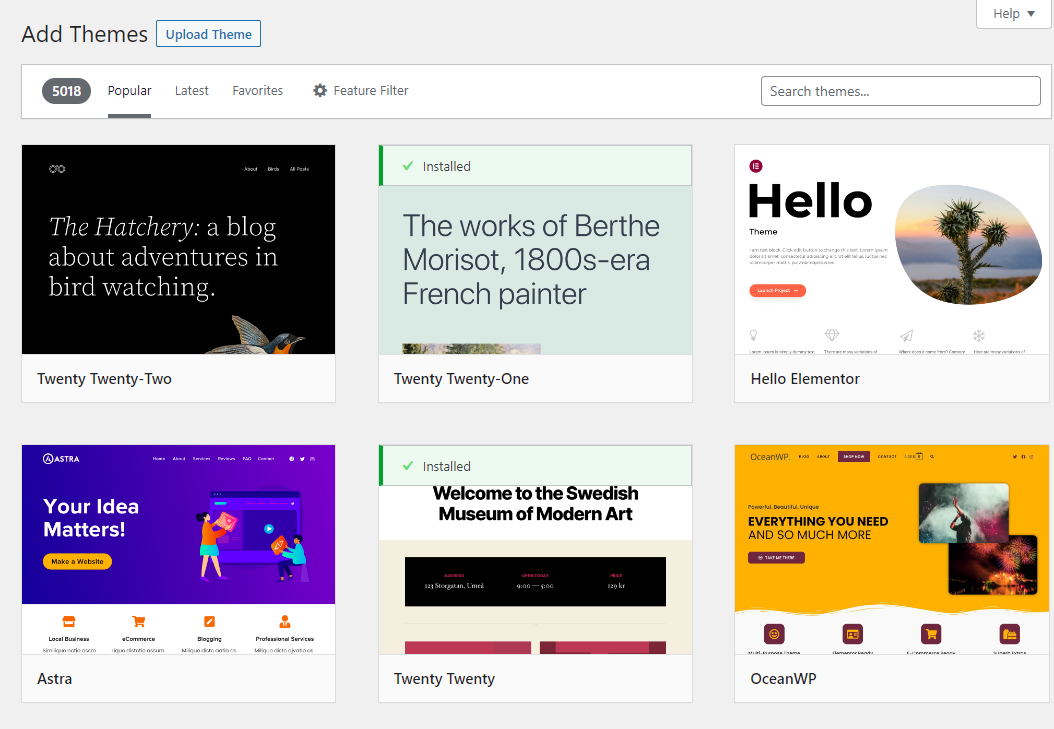Click the 5018 theme count badge
This screenshot has height=729, width=1054.
(x=67, y=91)
